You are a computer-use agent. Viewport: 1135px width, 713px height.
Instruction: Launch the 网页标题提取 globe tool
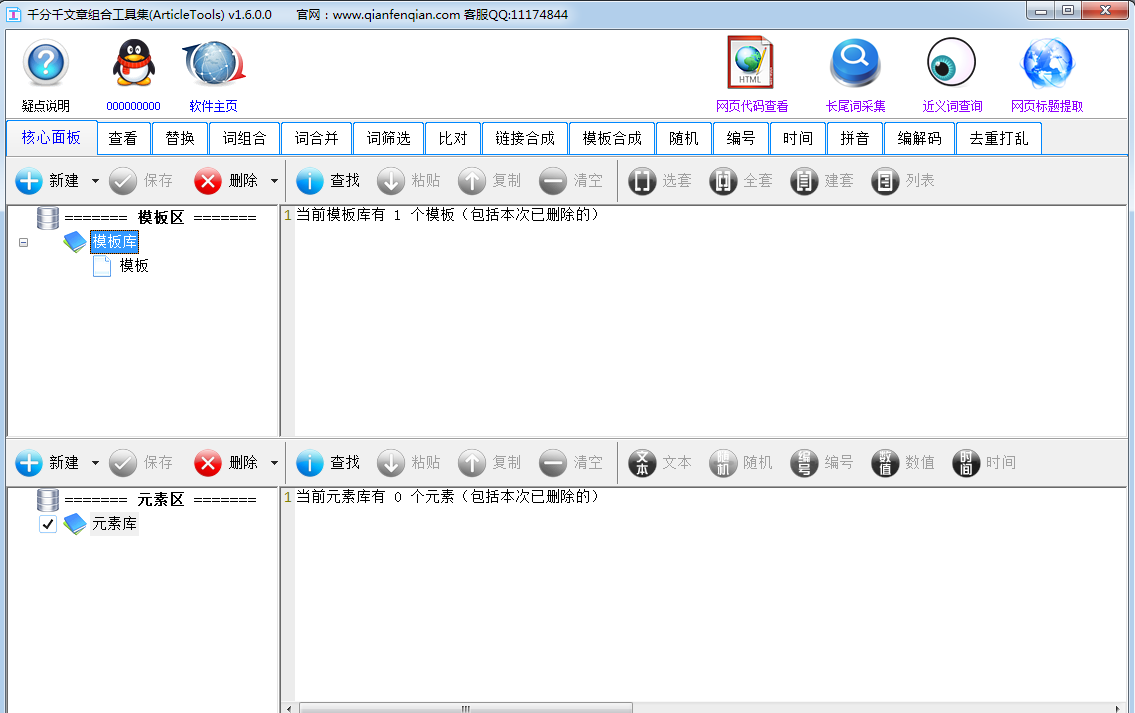point(1047,63)
